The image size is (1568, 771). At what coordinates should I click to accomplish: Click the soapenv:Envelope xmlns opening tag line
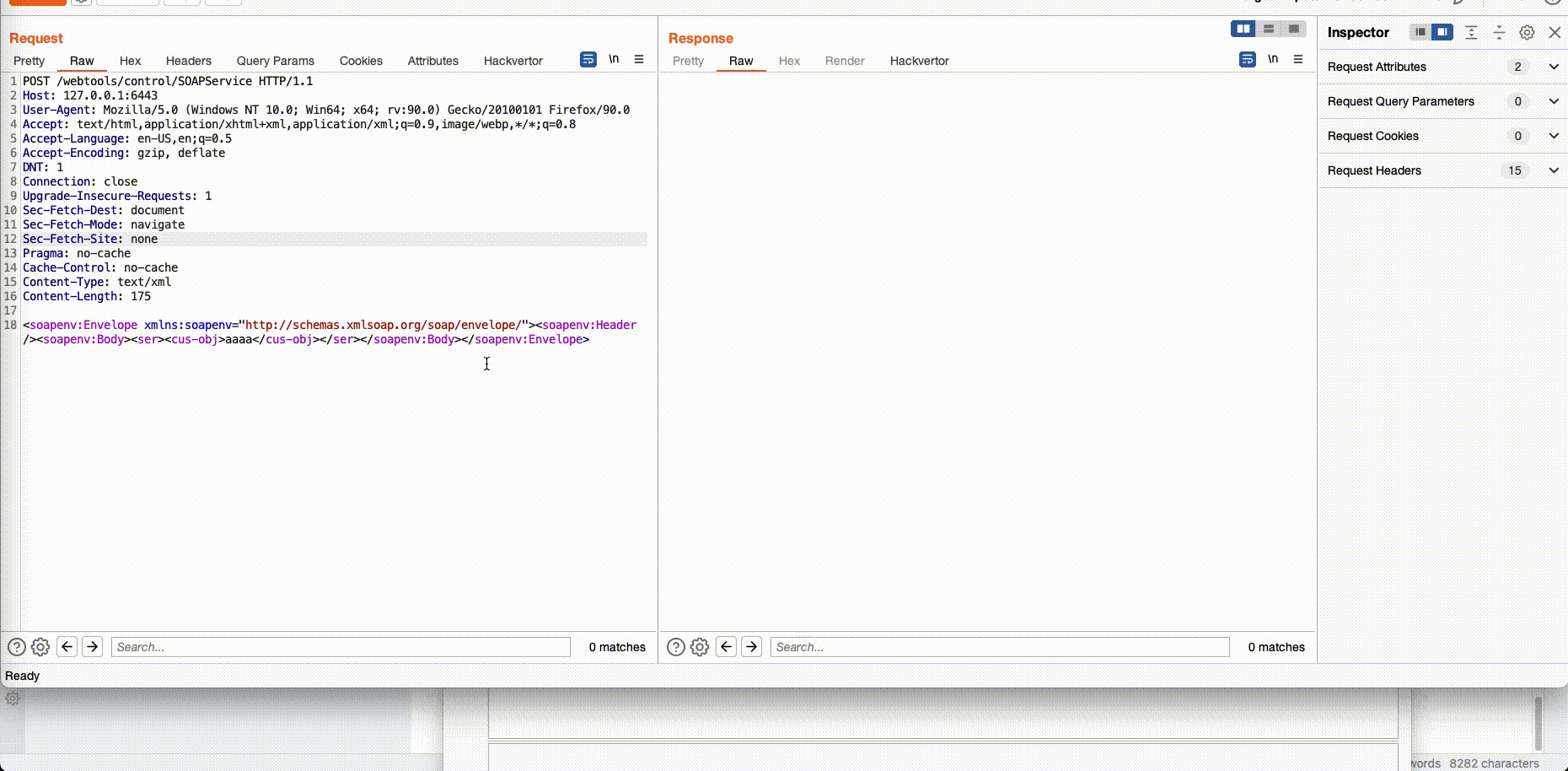click(x=330, y=325)
